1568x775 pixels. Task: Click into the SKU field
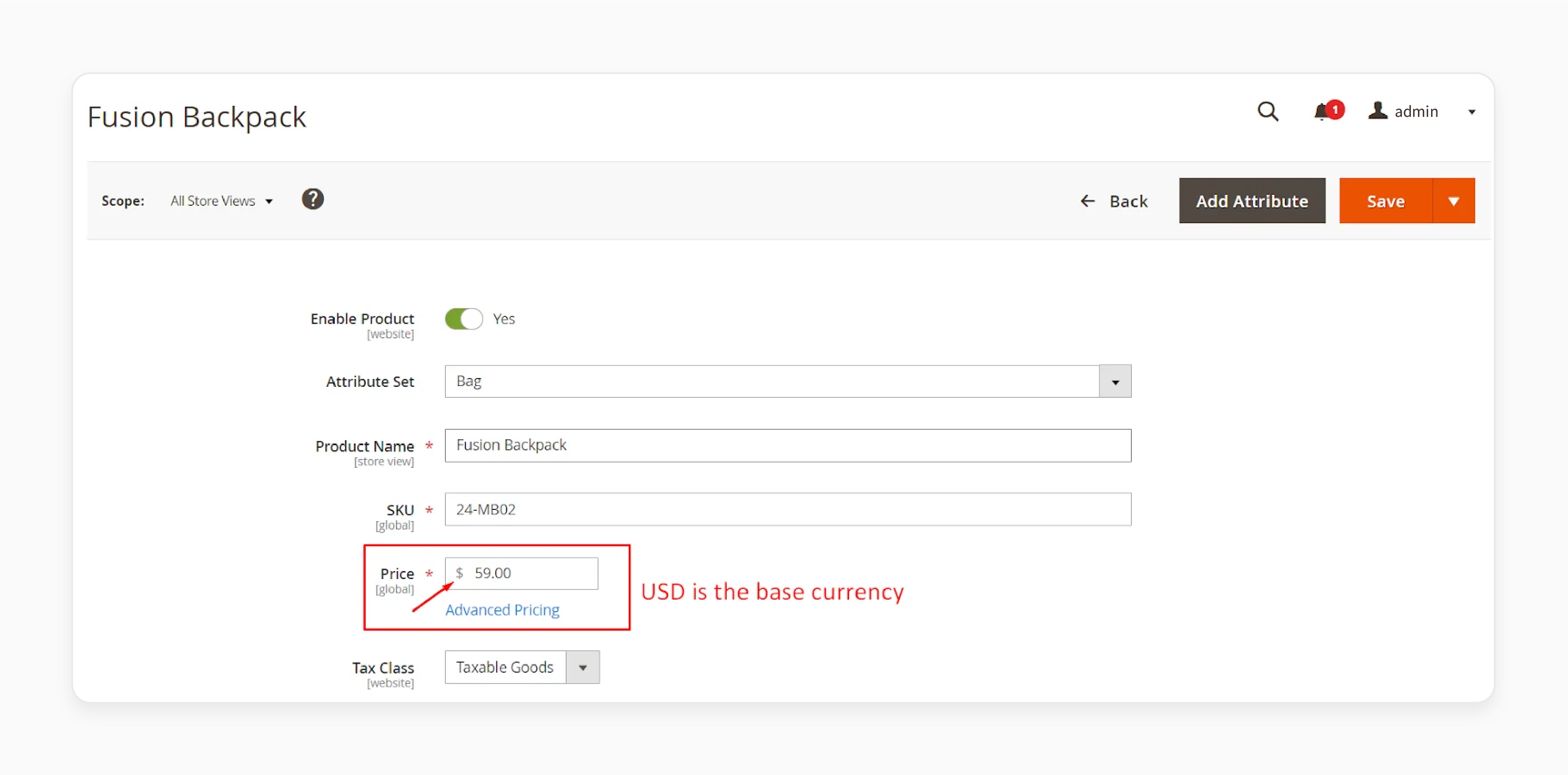click(787, 509)
